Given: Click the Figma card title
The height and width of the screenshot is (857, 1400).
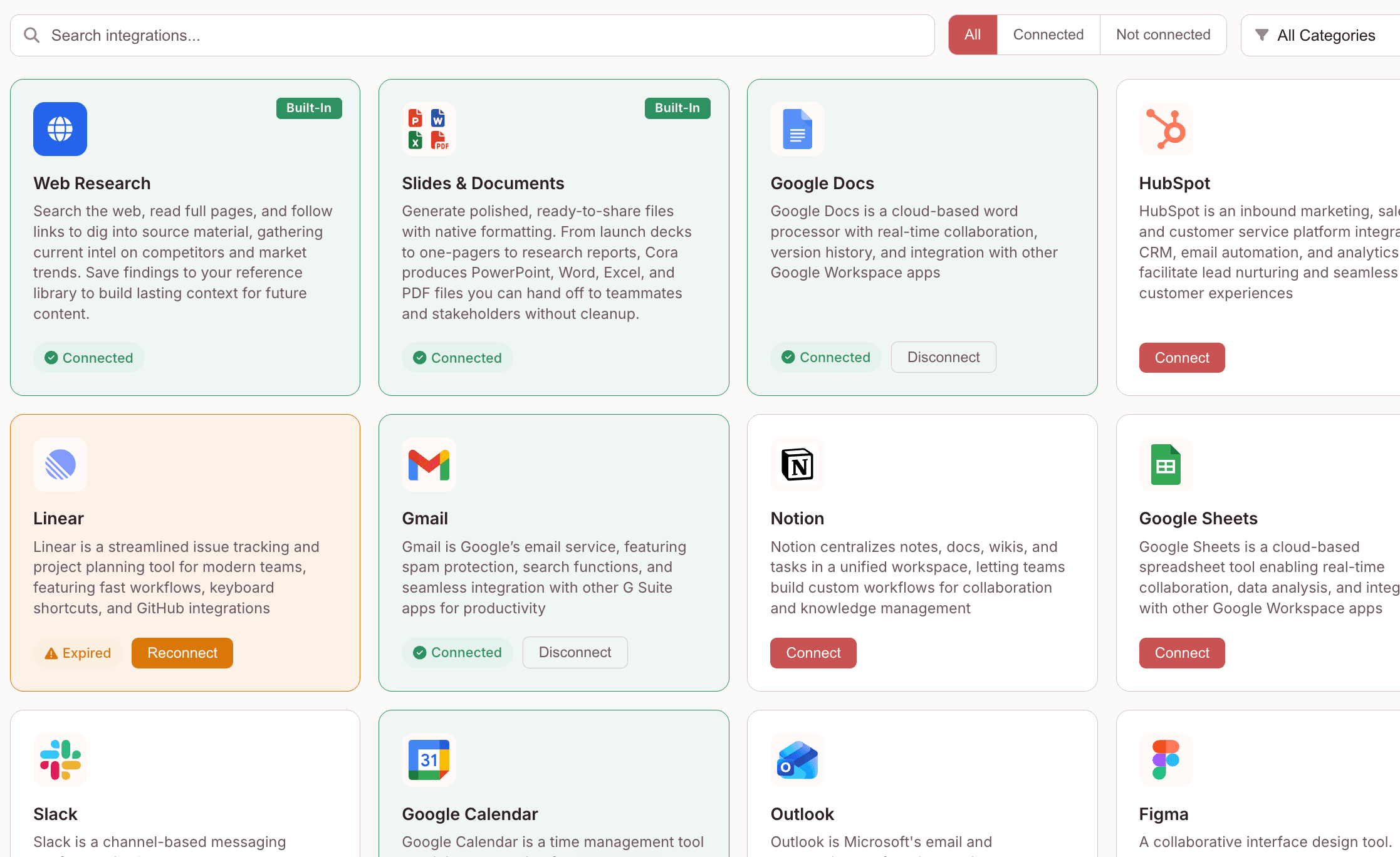Looking at the screenshot, I should [x=1164, y=814].
